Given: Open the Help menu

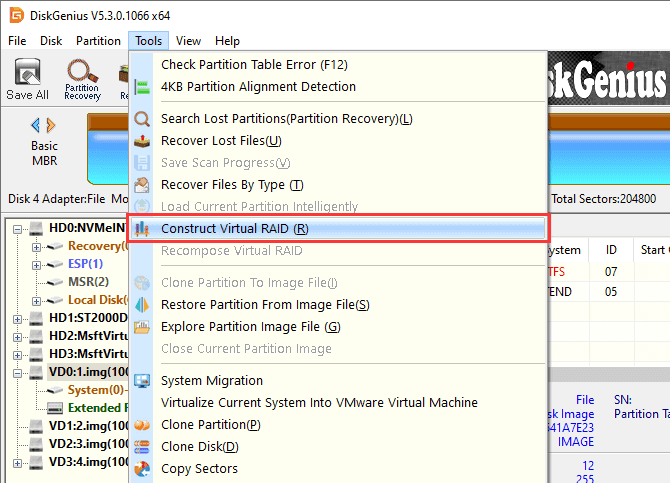Looking at the screenshot, I should [x=227, y=41].
